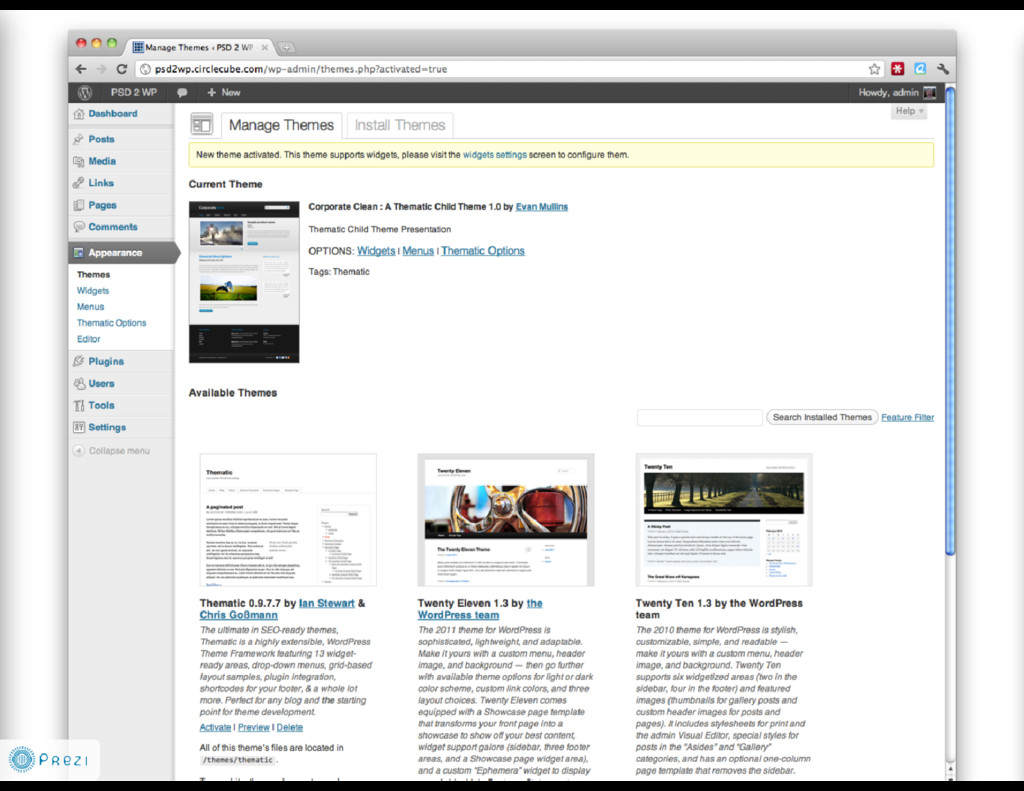
Task: Click Search Installed Themes button
Action: coord(822,417)
